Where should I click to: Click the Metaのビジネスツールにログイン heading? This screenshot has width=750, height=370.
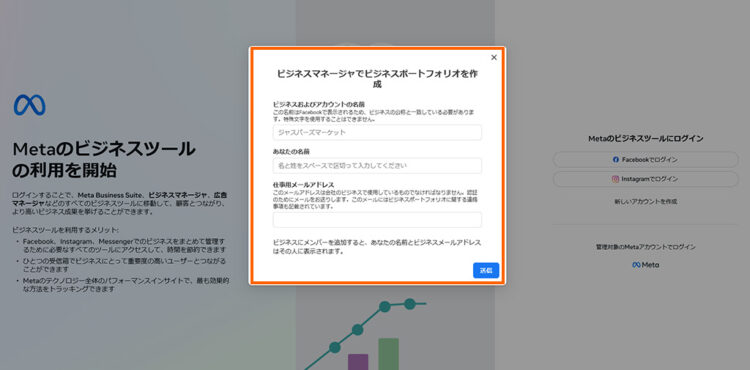click(646, 139)
